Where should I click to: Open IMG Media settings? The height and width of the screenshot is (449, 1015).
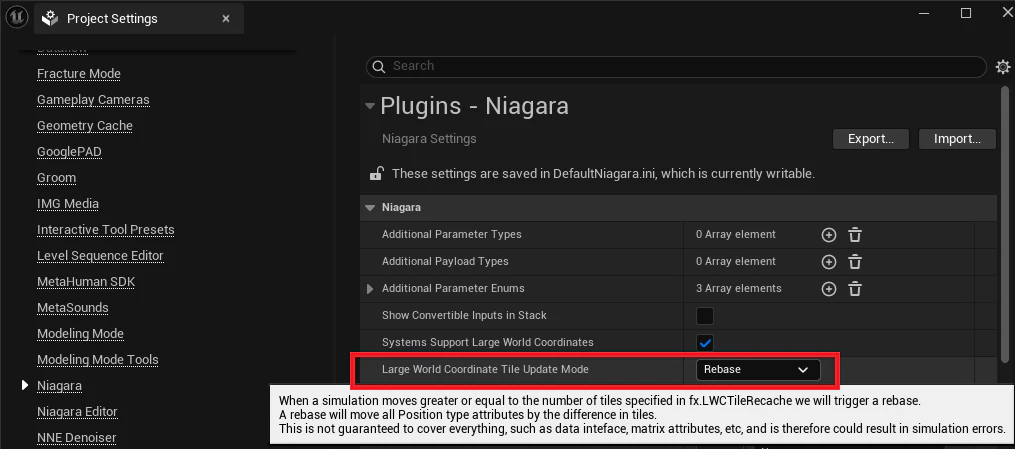coord(68,204)
